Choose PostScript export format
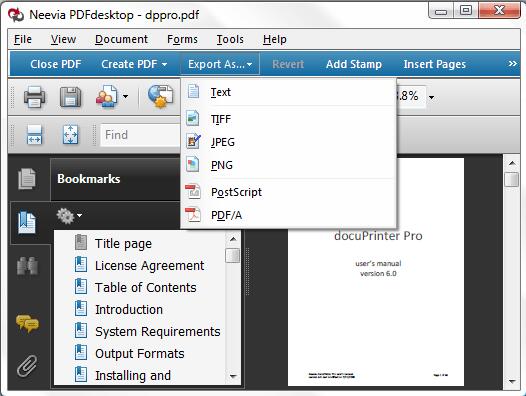This screenshot has width=526, height=396. point(288,192)
